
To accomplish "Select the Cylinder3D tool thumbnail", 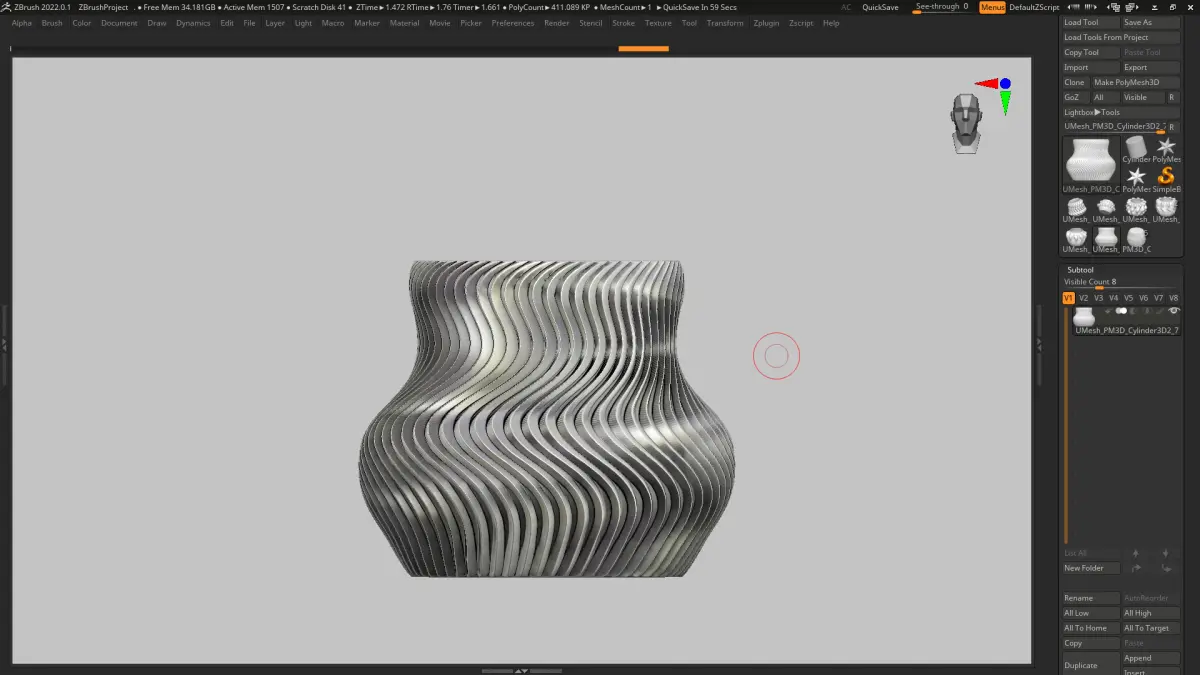I will 1135,151.
